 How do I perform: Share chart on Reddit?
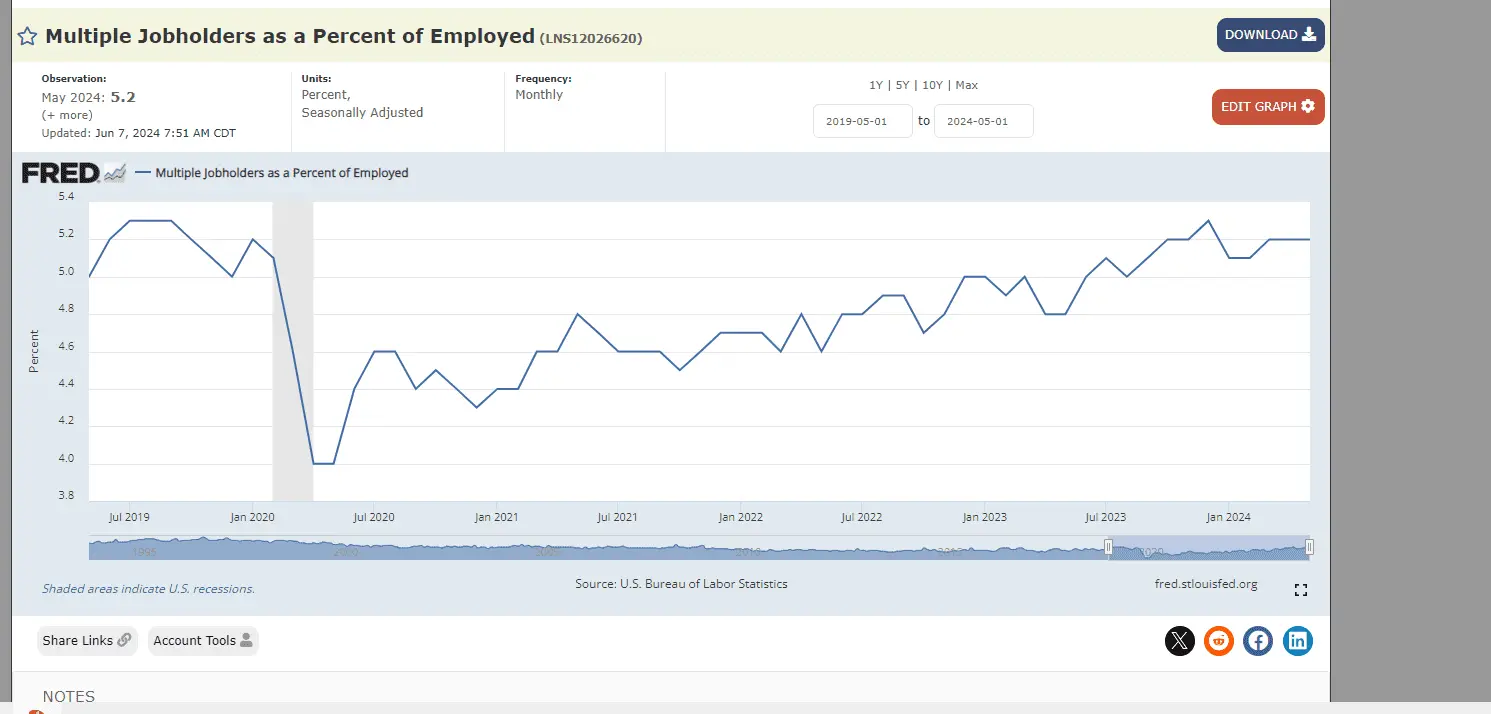(1219, 641)
